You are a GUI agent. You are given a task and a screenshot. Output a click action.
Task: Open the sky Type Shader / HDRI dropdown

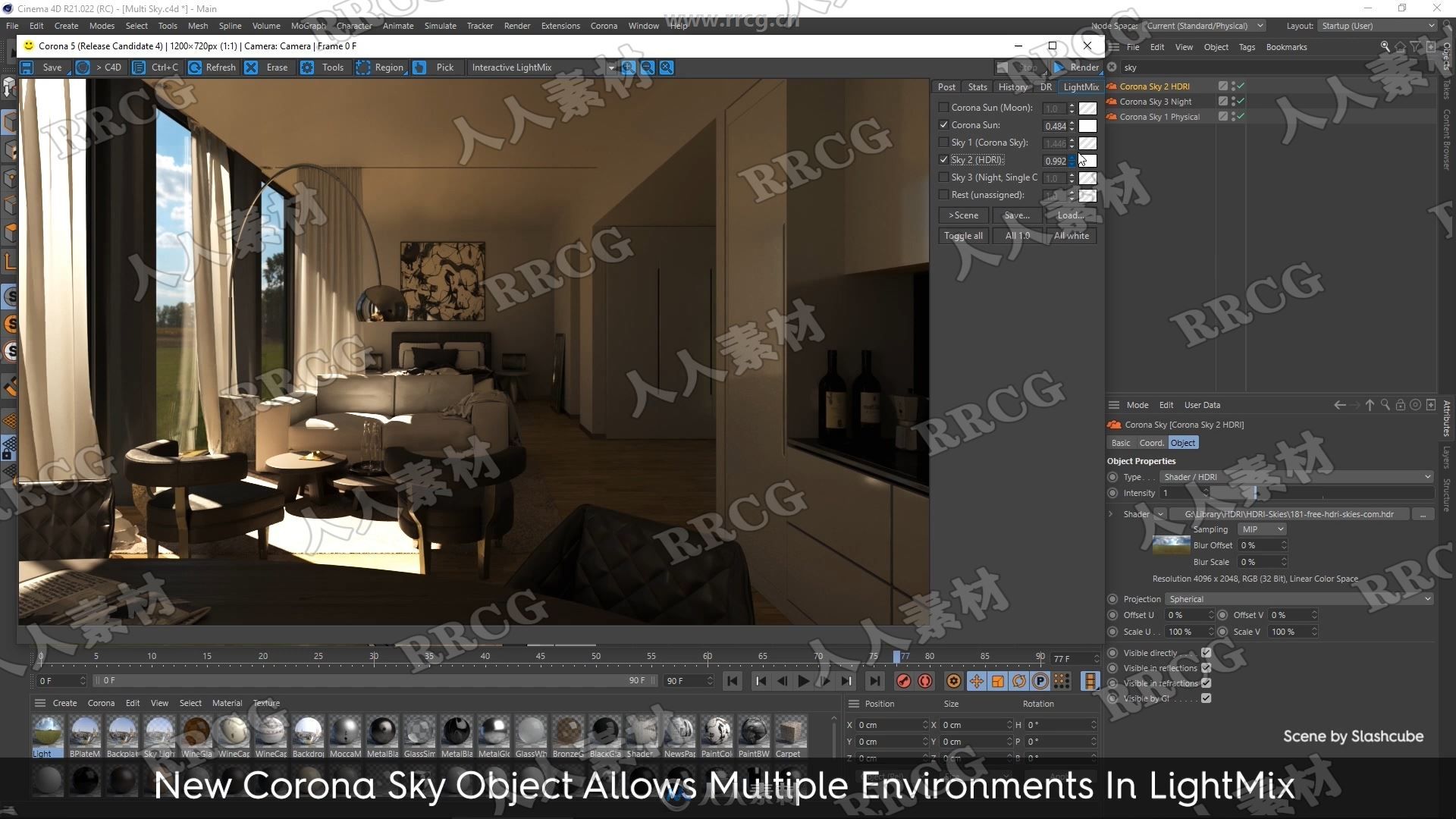pos(1297,477)
